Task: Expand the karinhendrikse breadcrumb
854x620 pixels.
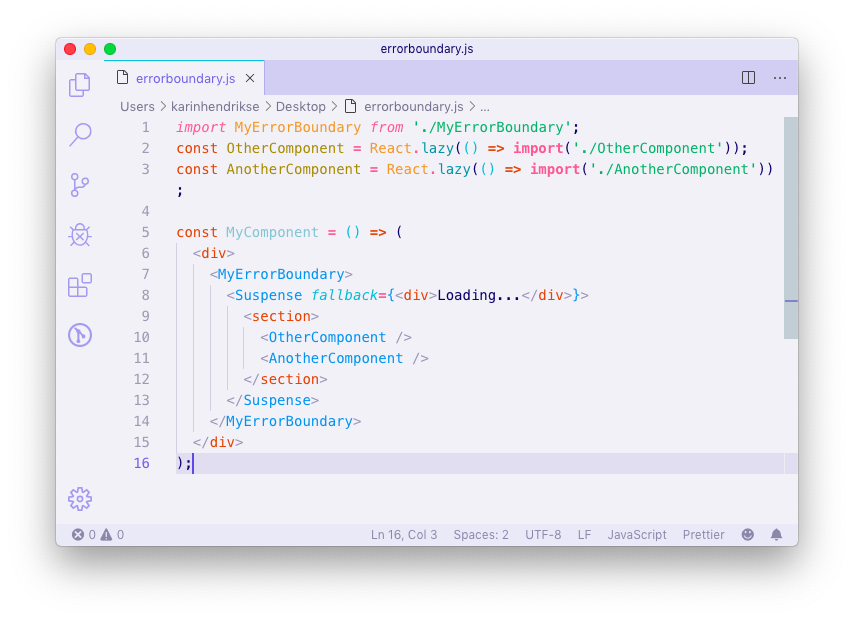Action: [x=215, y=106]
